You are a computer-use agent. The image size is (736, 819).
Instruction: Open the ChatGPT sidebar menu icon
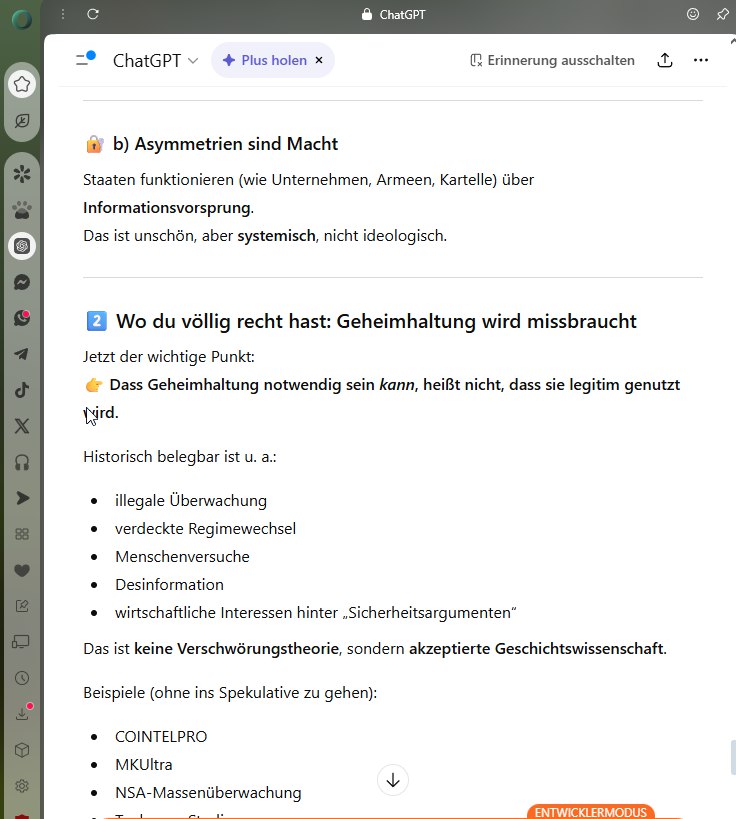click(x=85, y=60)
